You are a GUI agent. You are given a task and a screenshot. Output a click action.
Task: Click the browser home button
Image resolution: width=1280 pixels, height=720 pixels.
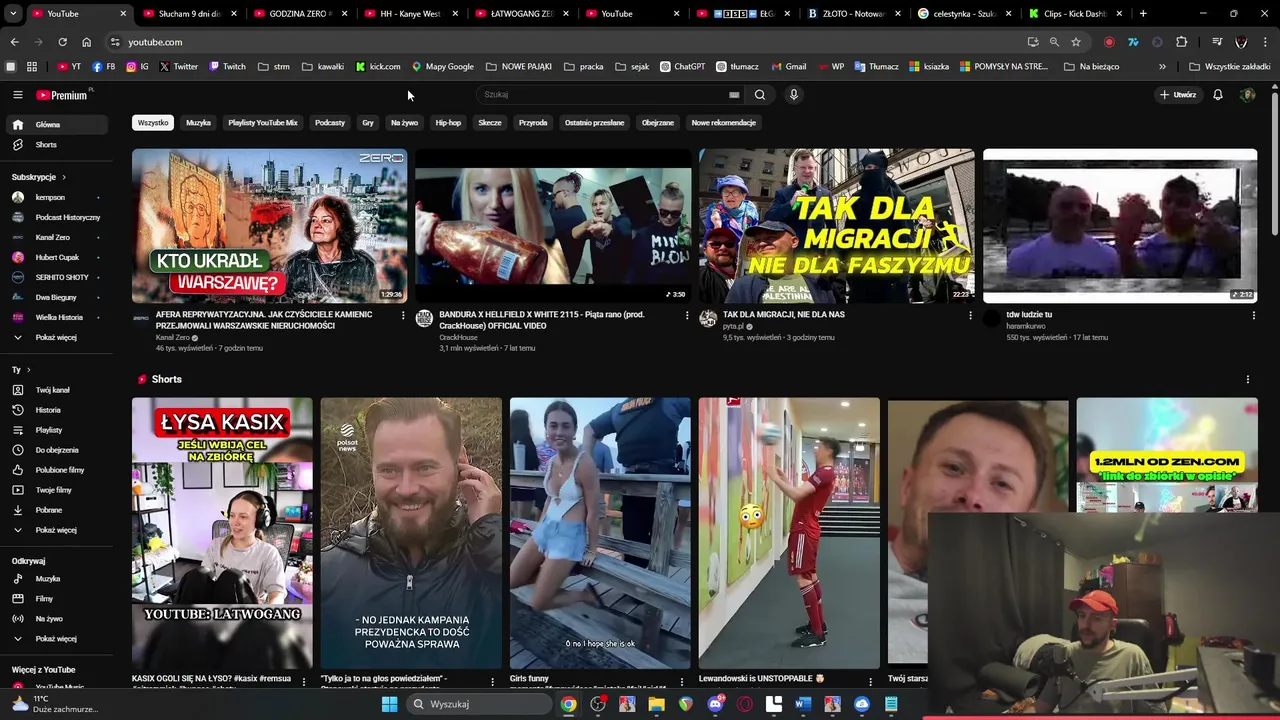(x=86, y=42)
